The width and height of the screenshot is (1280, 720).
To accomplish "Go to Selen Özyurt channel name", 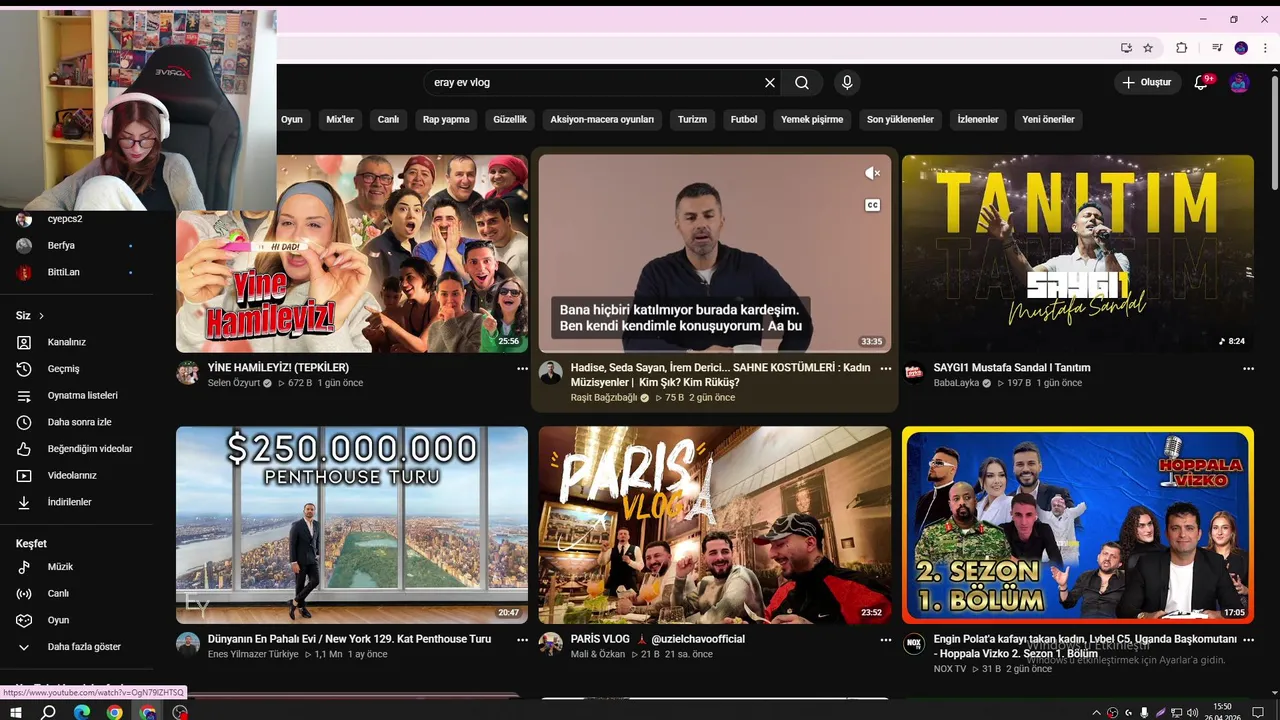I will [x=234, y=383].
